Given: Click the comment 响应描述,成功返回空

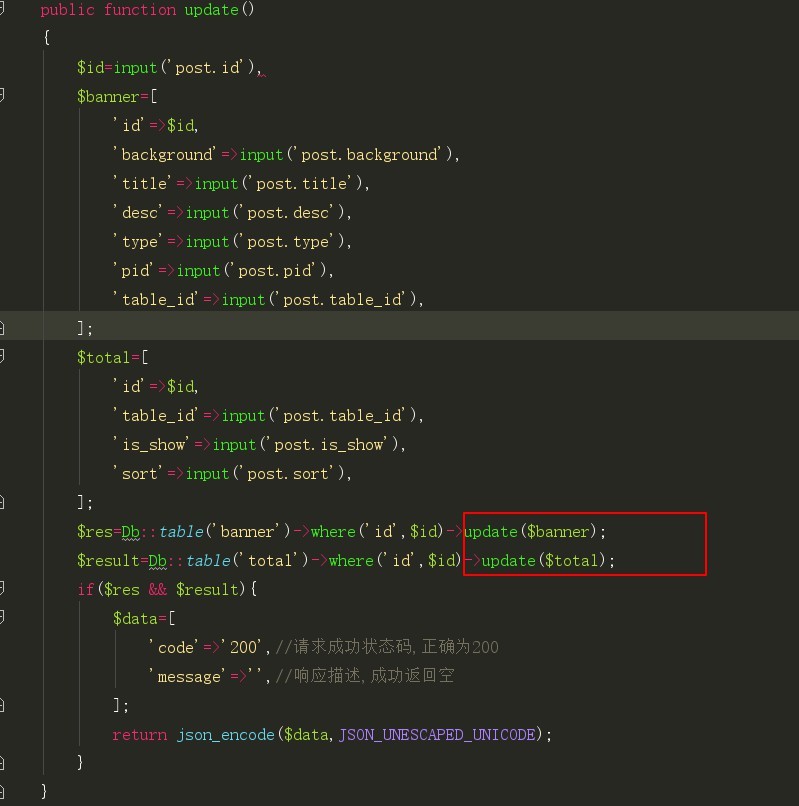Looking at the screenshot, I should click(x=365, y=675).
